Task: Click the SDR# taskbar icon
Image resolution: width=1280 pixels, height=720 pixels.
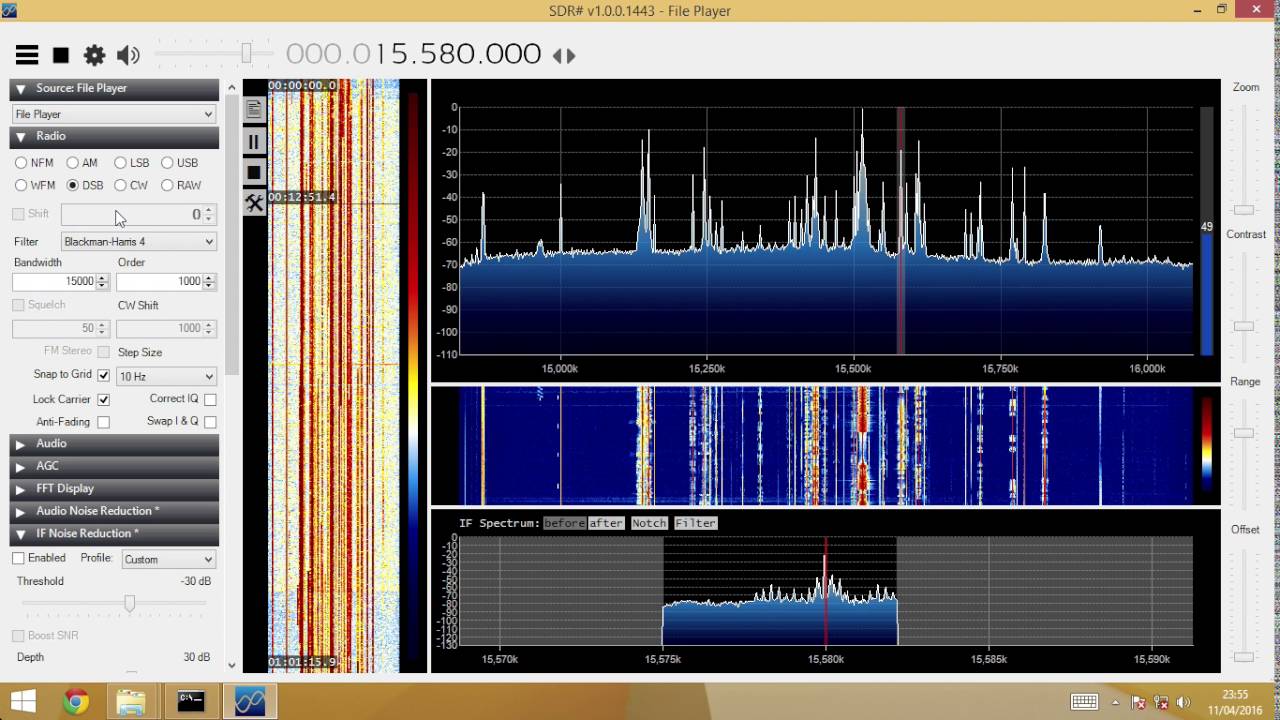Action: pos(249,702)
